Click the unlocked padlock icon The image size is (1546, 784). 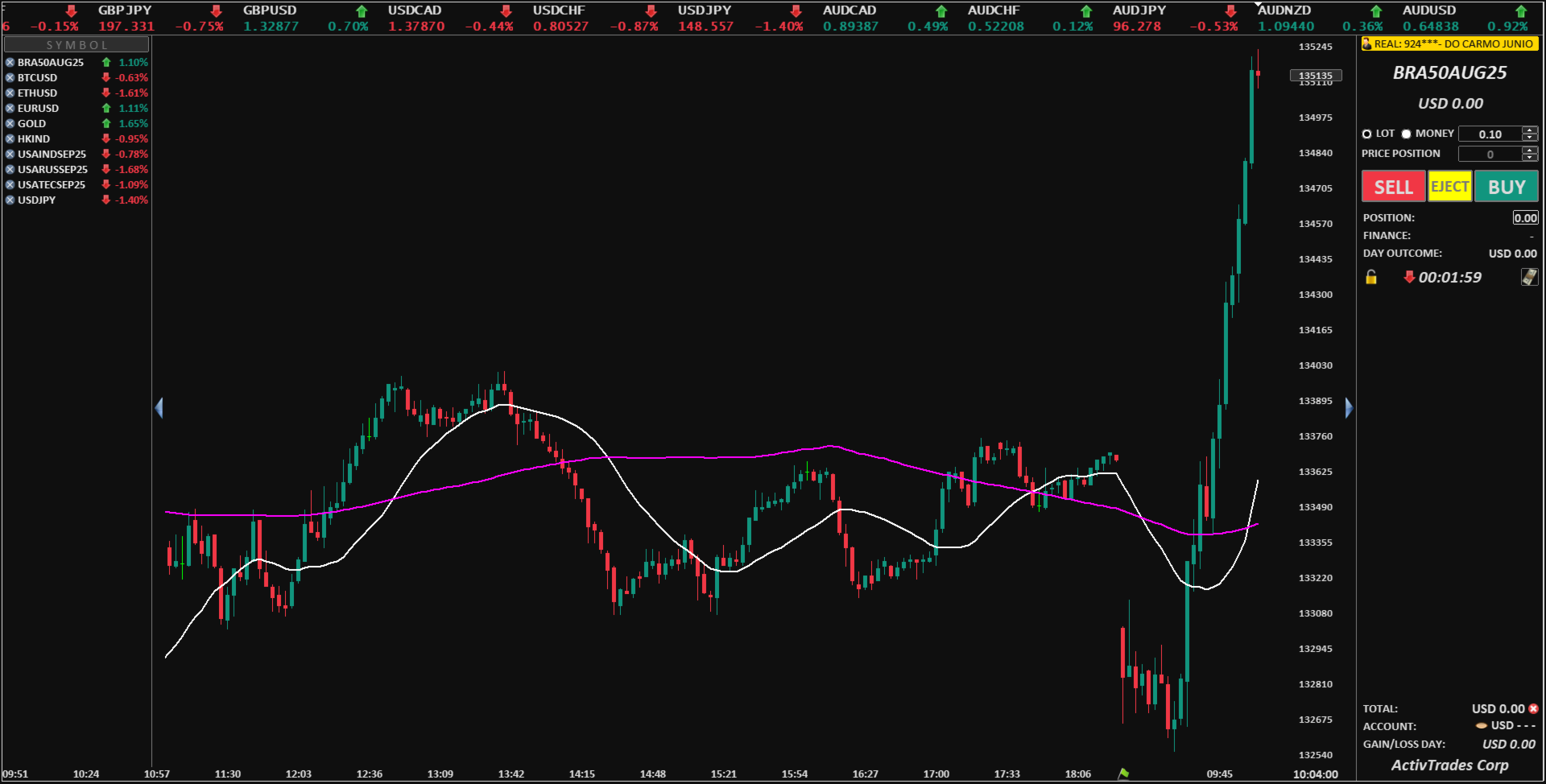pos(1371,277)
